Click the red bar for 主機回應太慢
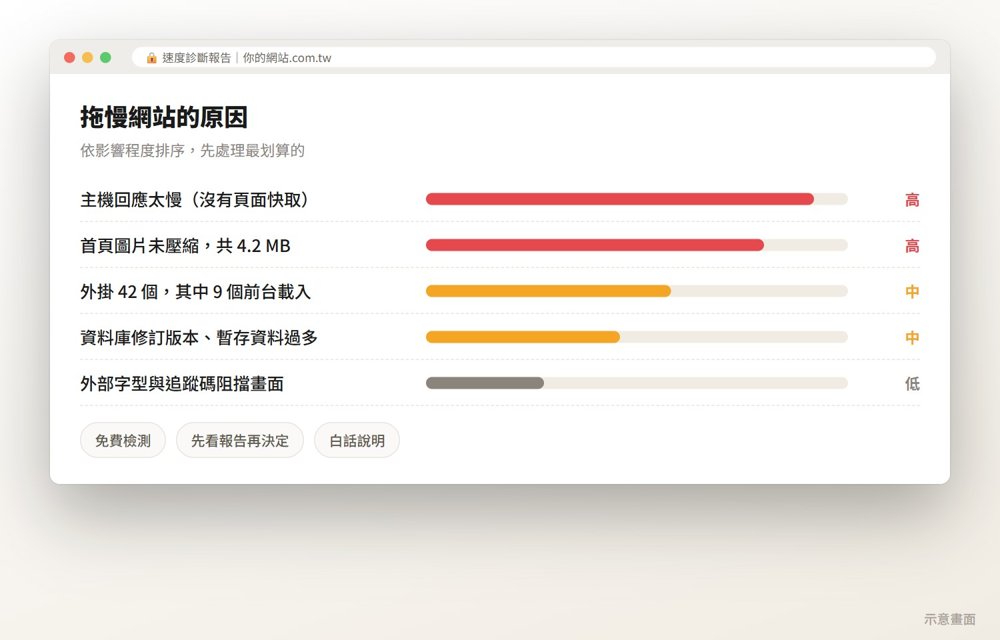Image resolution: width=1000 pixels, height=640 pixels. point(620,200)
